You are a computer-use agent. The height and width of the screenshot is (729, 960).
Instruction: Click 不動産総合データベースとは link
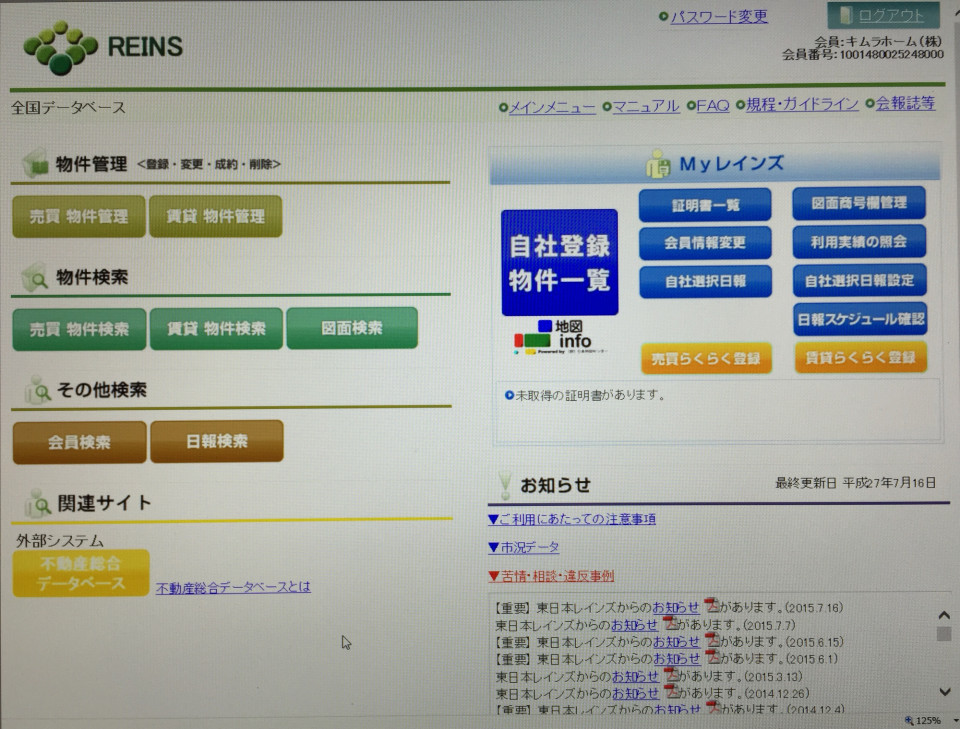tap(233, 587)
